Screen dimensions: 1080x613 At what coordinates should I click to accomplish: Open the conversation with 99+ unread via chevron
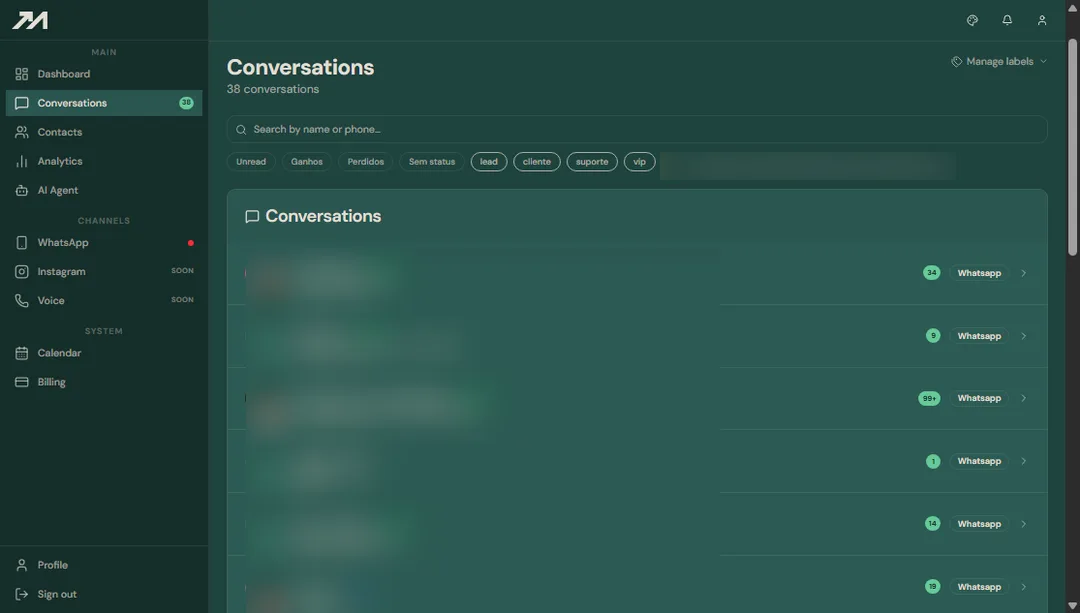[1024, 398]
